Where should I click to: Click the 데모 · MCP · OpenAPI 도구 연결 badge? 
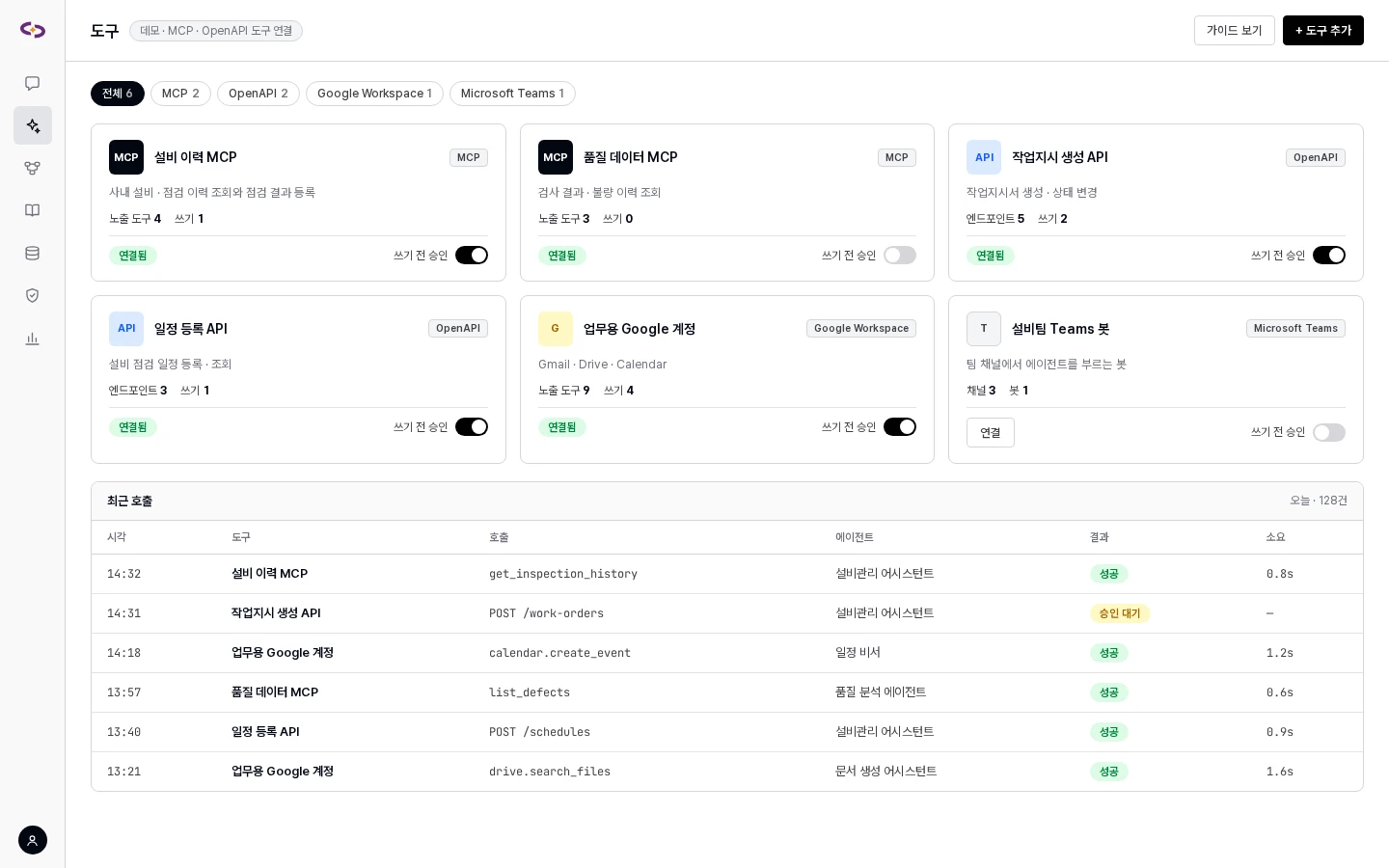[216, 31]
